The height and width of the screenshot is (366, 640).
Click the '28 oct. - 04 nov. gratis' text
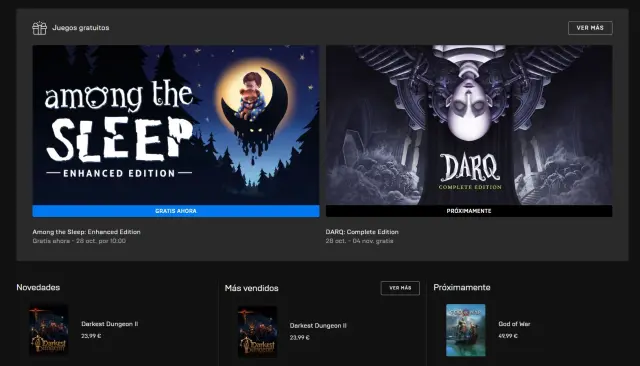360,241
